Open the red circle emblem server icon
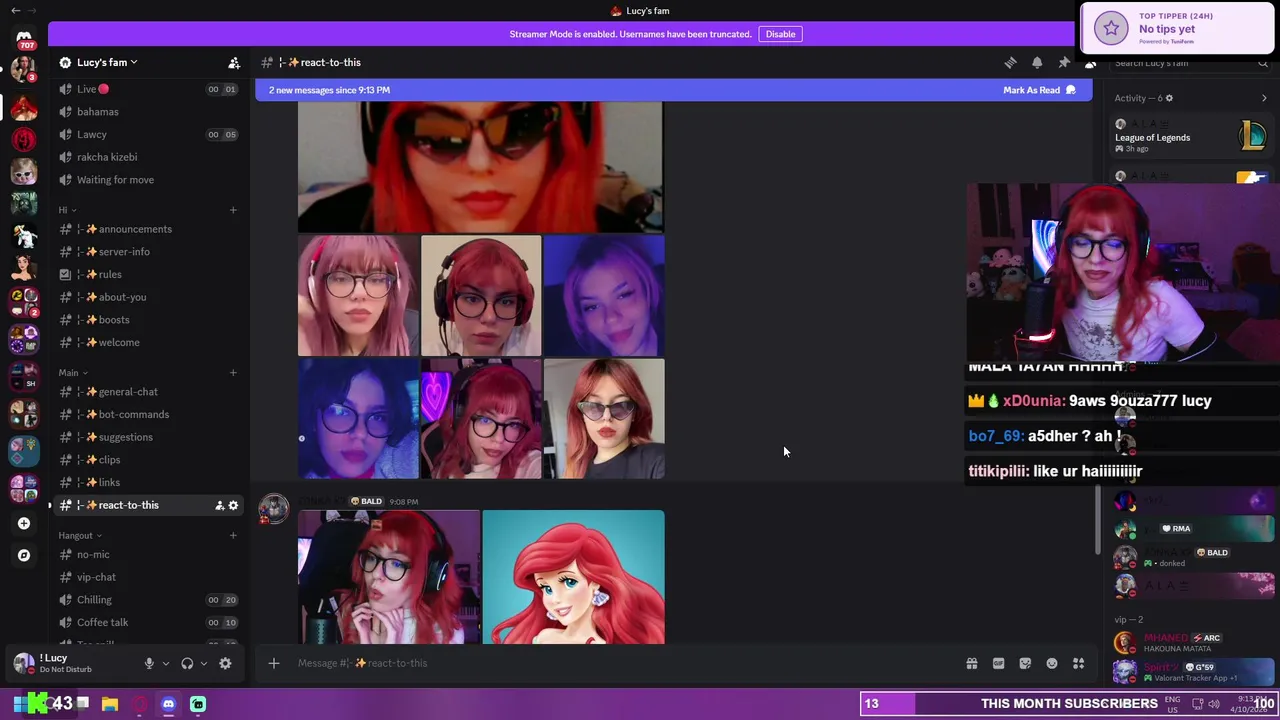The width and height of the screenshot is (1280, 720). 24,140
